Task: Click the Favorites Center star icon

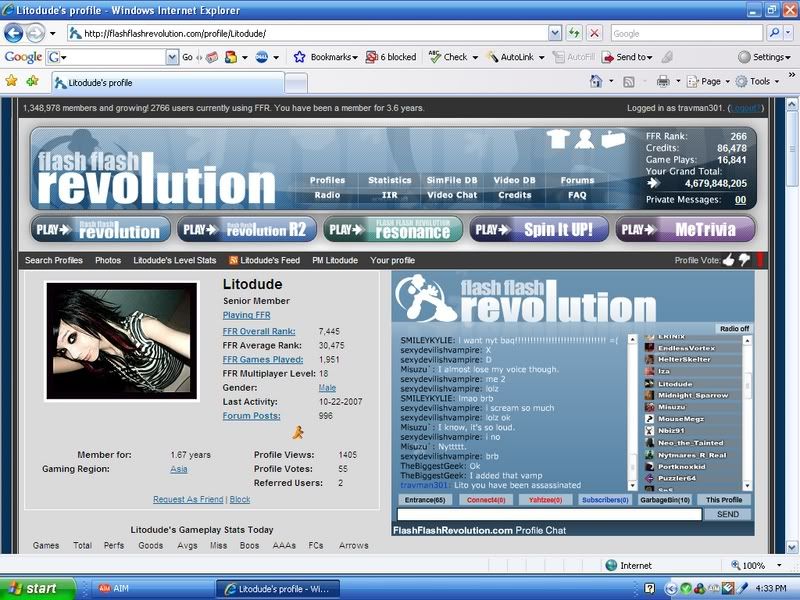Action: click(x=12, y=81)
